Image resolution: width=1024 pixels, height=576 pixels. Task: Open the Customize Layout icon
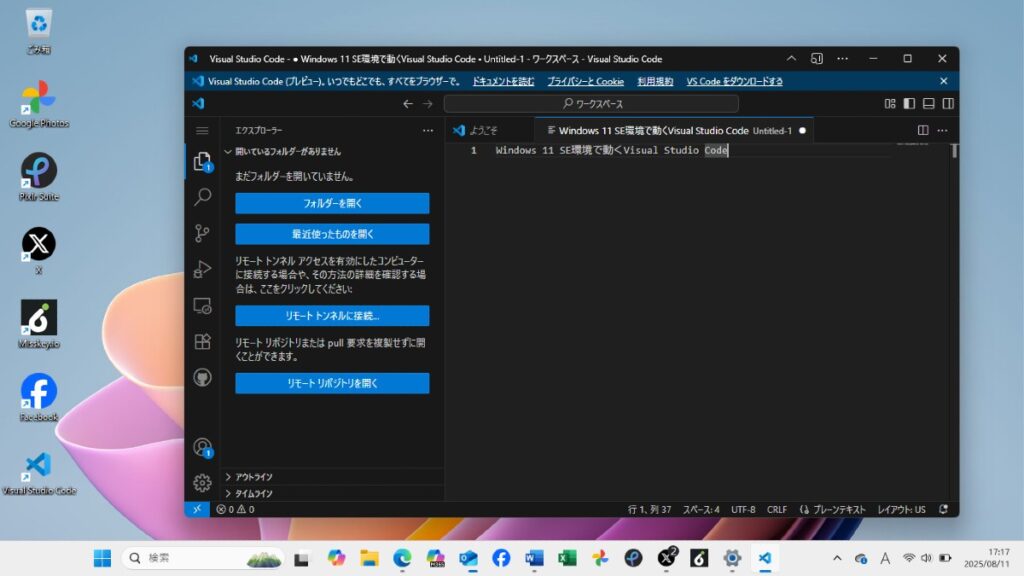point(889,104)
